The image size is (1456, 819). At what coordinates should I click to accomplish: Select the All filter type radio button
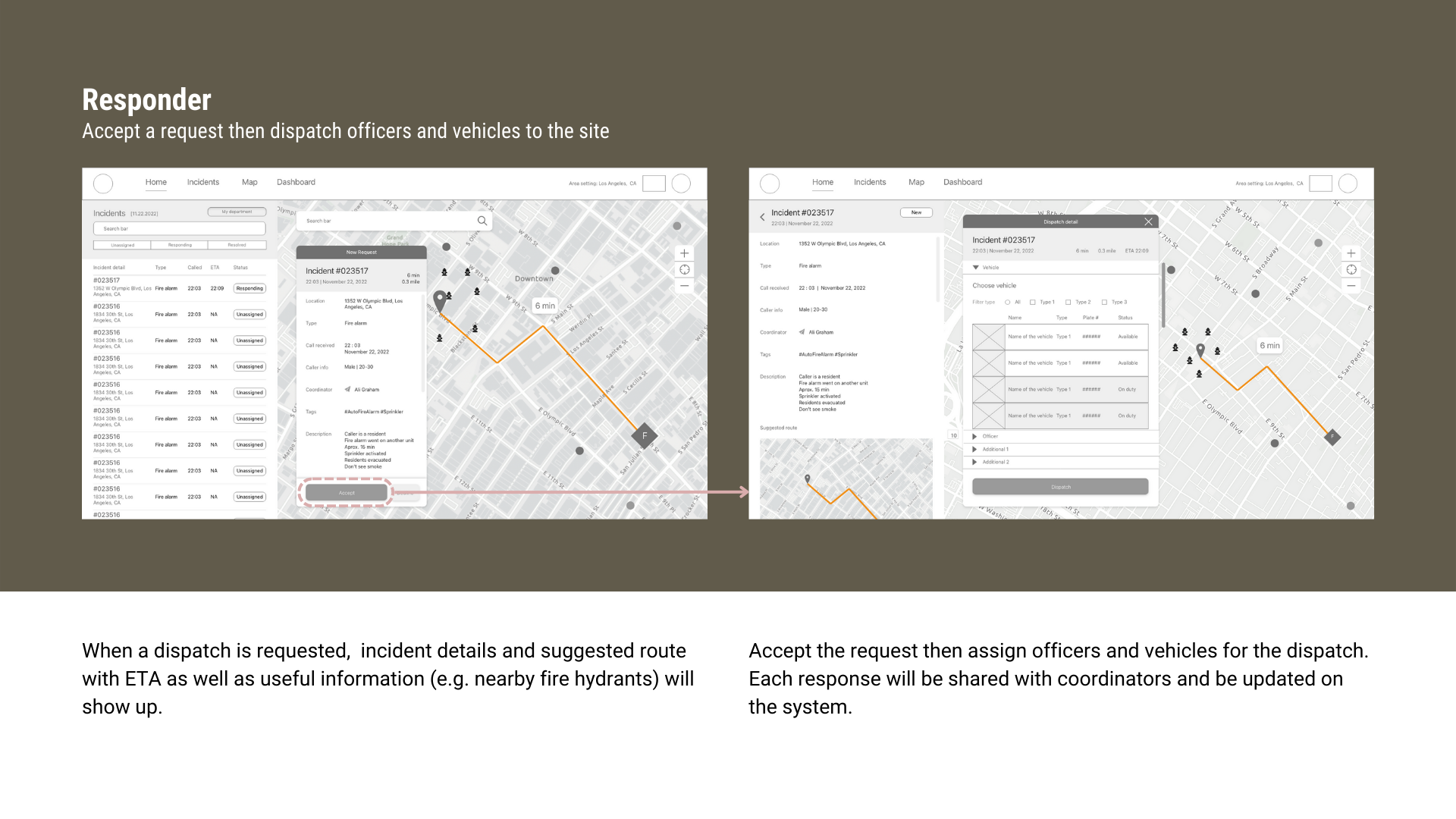click(x=1008, y=302)
